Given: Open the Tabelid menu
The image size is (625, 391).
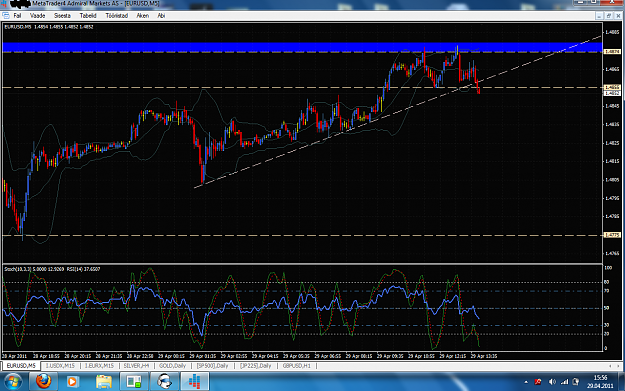Looking at the screenshot, I should (x=88, y=16).
